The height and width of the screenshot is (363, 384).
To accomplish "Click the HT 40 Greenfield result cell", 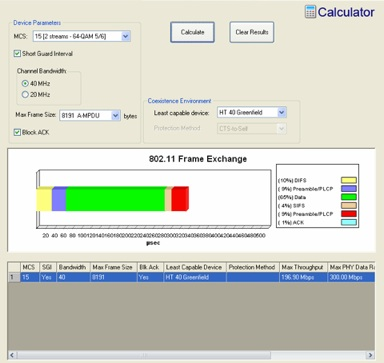I will [x=195, y=277].
